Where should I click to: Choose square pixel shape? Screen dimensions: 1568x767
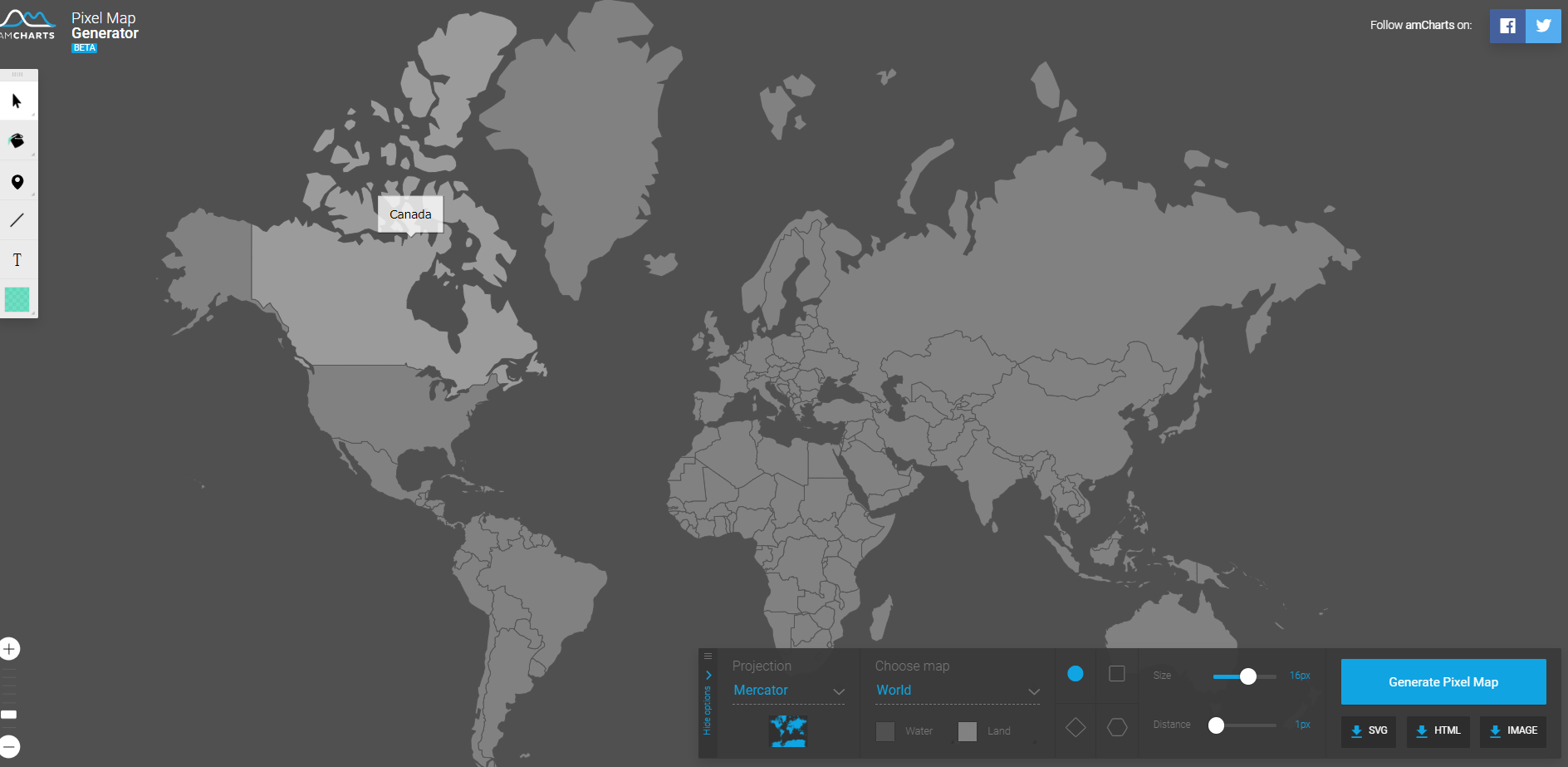pyautogui.click(x=1117, y=674)
